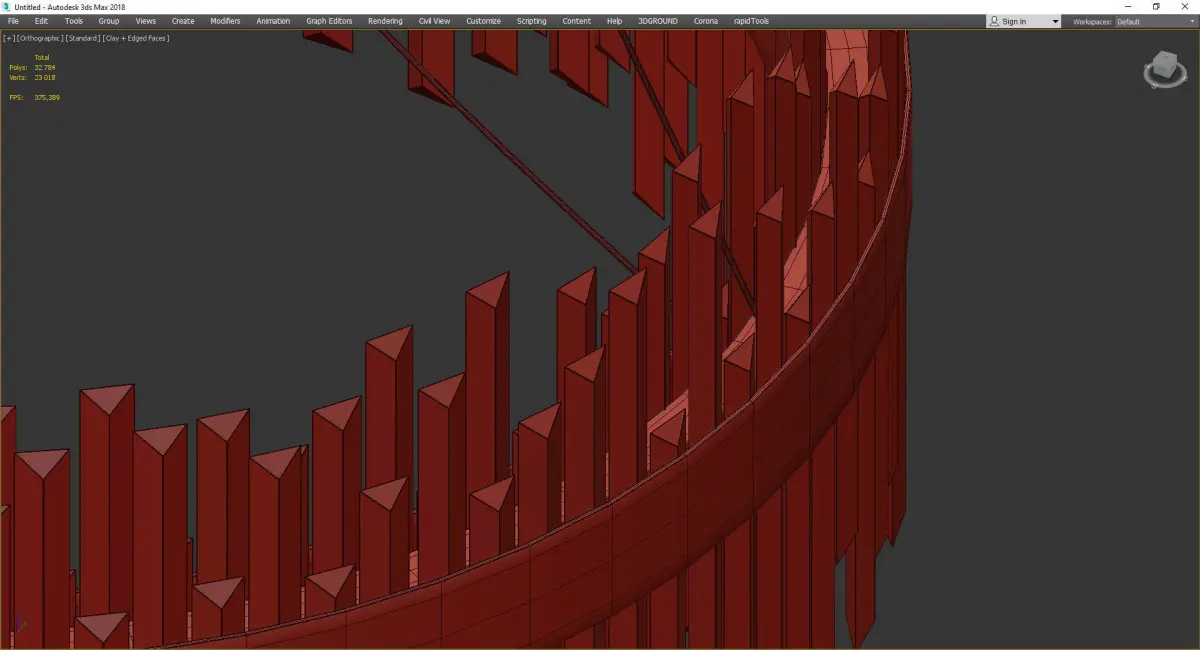
Task: Close the 3ds Max window
Action: pos(1185,6)
